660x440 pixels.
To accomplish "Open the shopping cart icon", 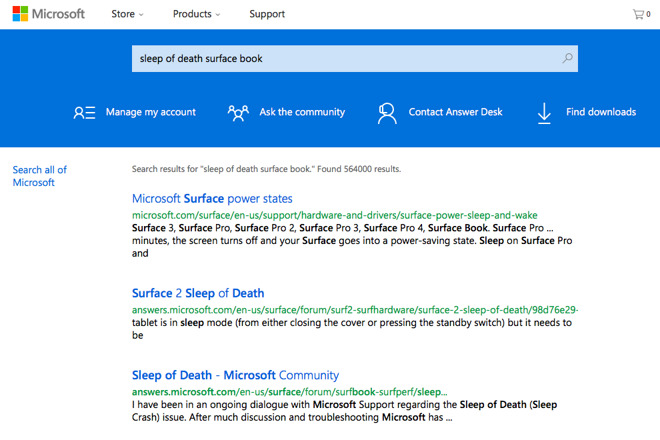I will (x=638, y=14).
